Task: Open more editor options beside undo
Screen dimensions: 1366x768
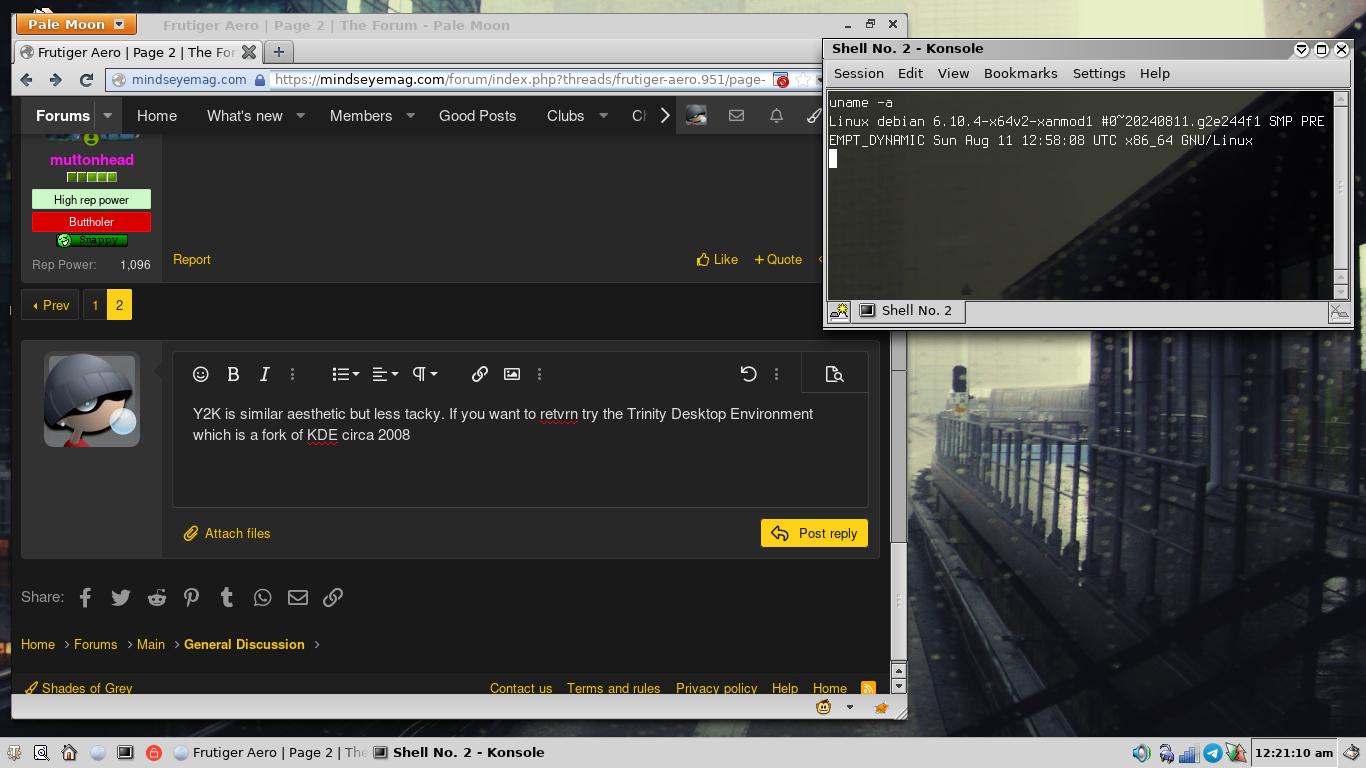Action: click(x=776, y=374)
